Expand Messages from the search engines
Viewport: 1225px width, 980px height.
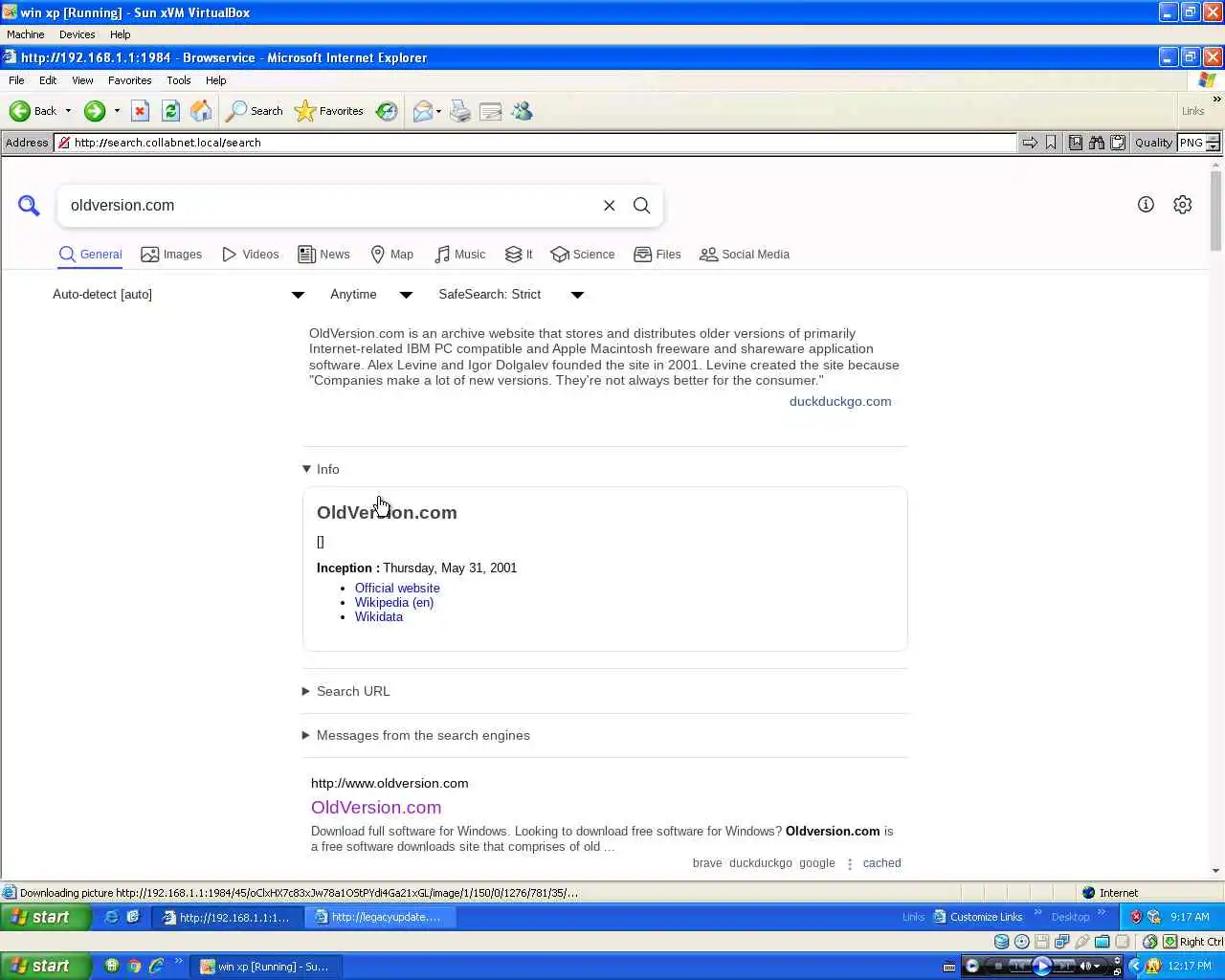(416, 735)
